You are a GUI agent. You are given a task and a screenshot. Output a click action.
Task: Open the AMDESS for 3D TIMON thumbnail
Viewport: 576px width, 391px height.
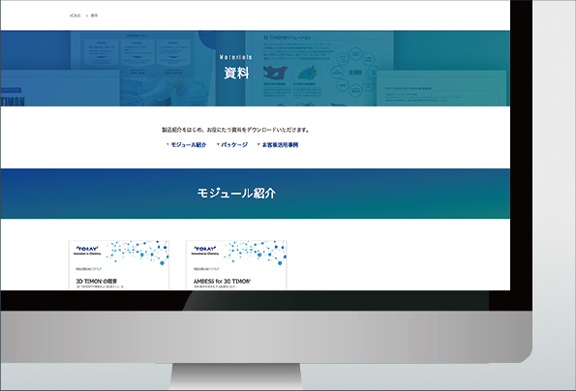click(237, 265)
